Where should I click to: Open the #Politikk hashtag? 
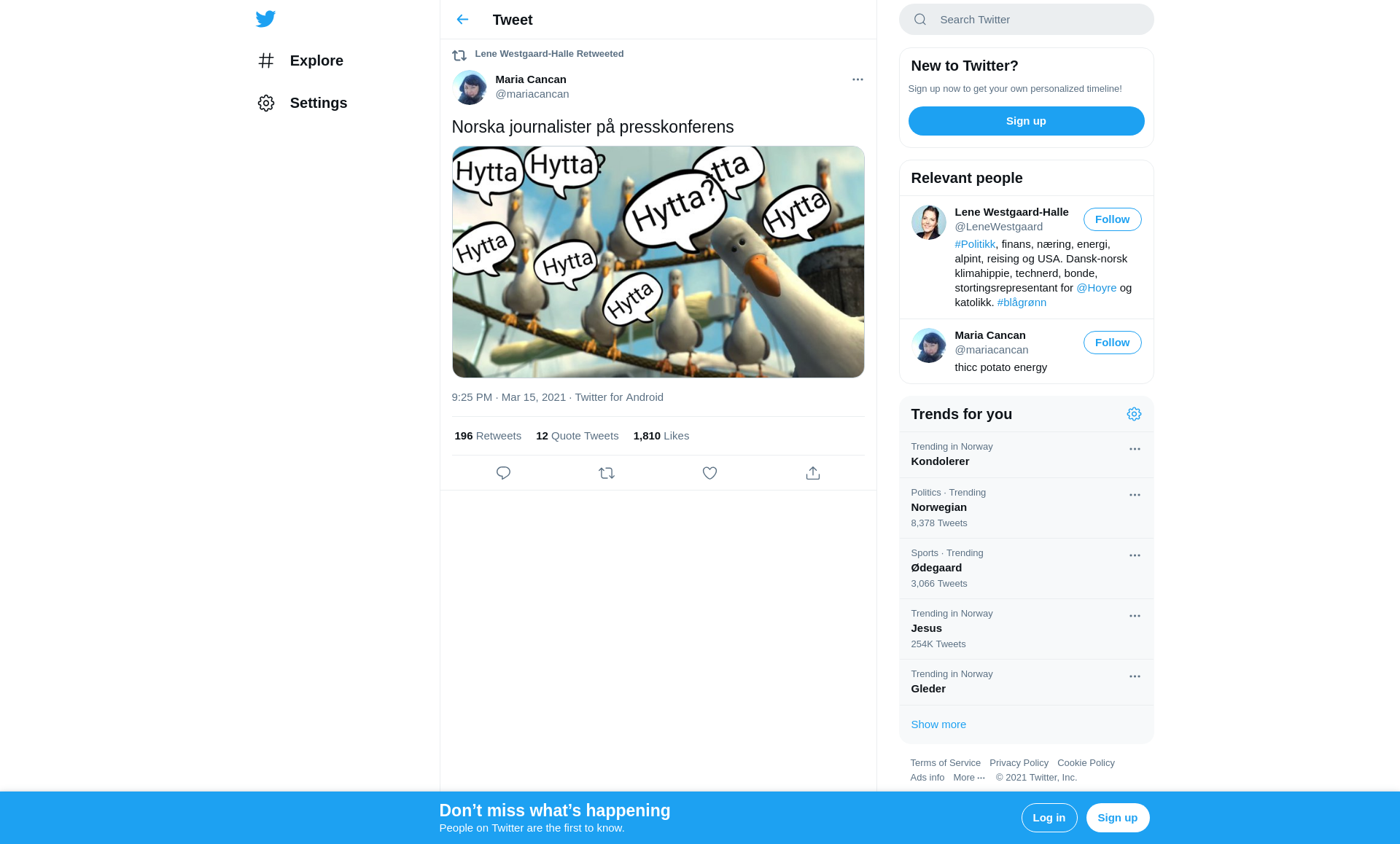tap(975, 244)
